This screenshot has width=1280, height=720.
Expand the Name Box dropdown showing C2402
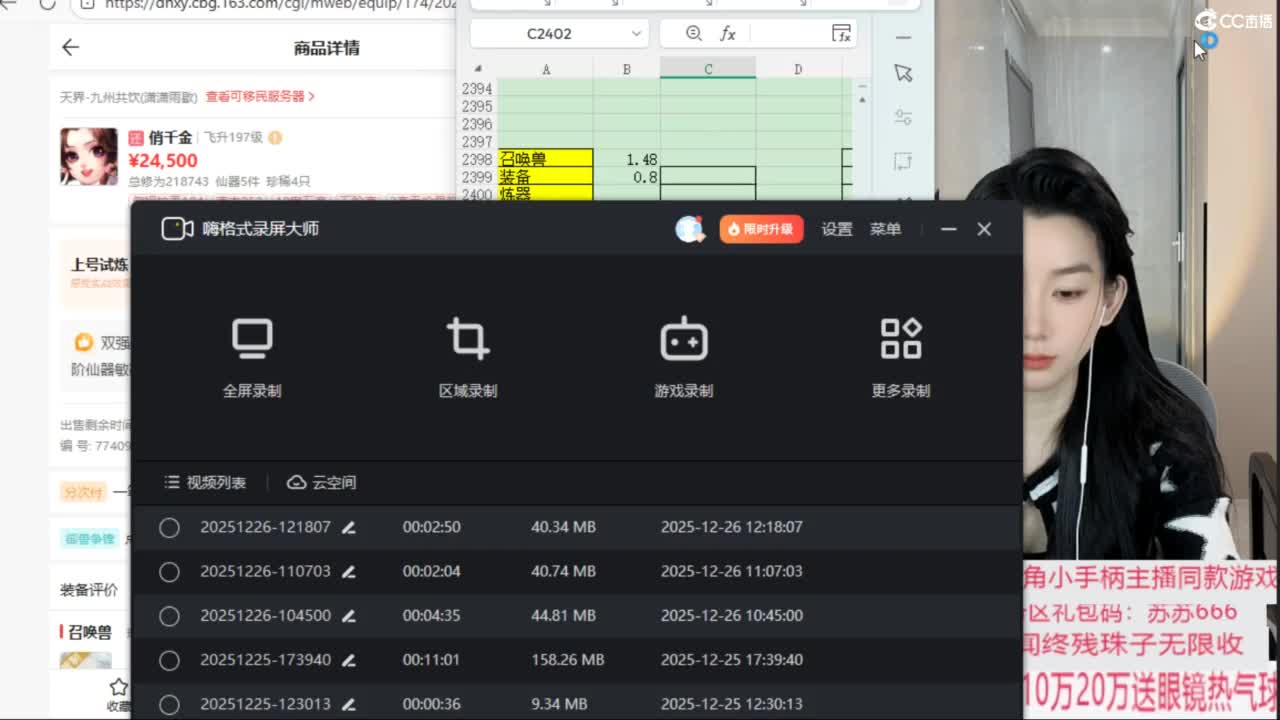click(x=636, y=34)
